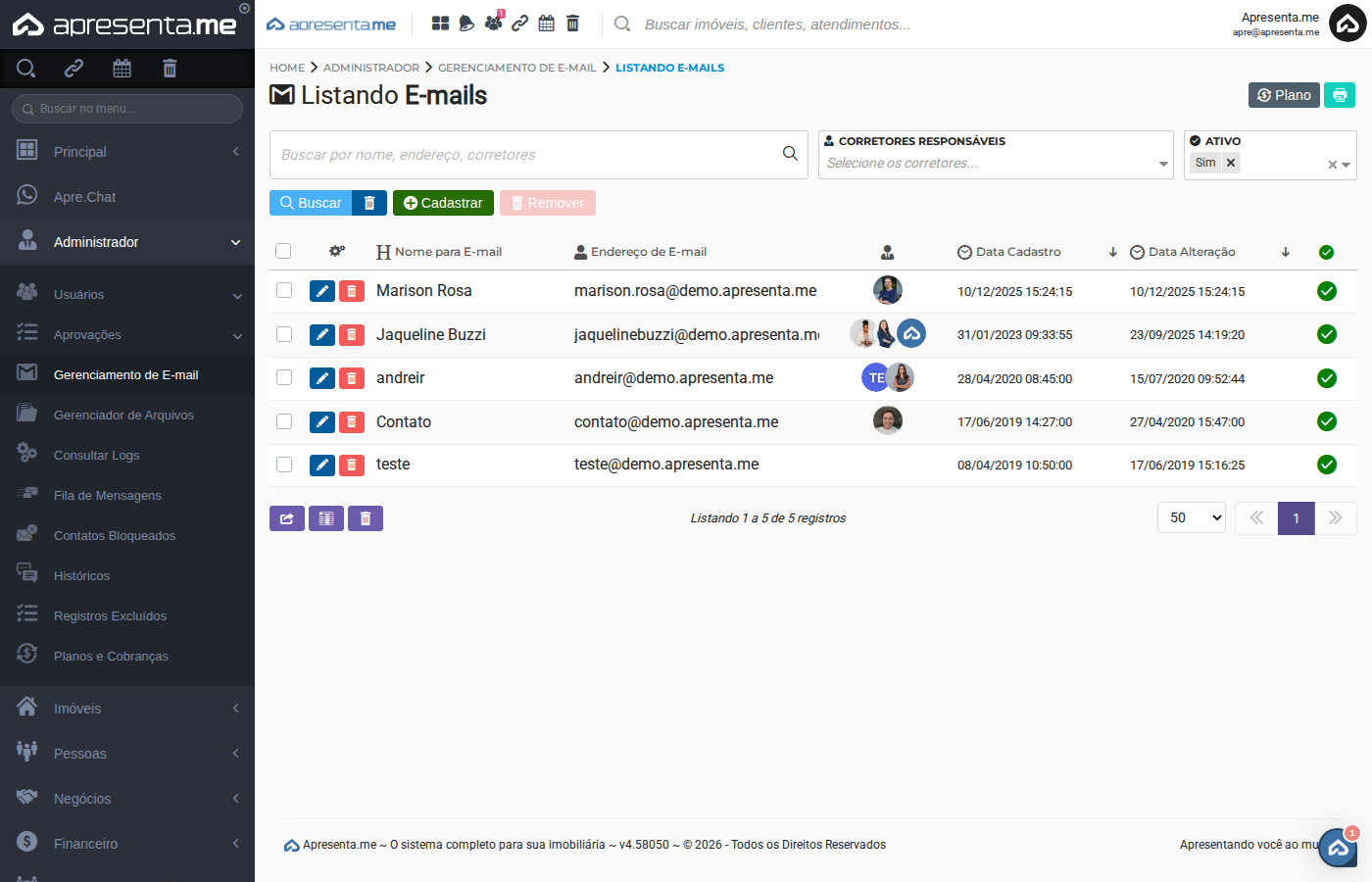Open the trash icon in the top toolbar

[573, 23]
